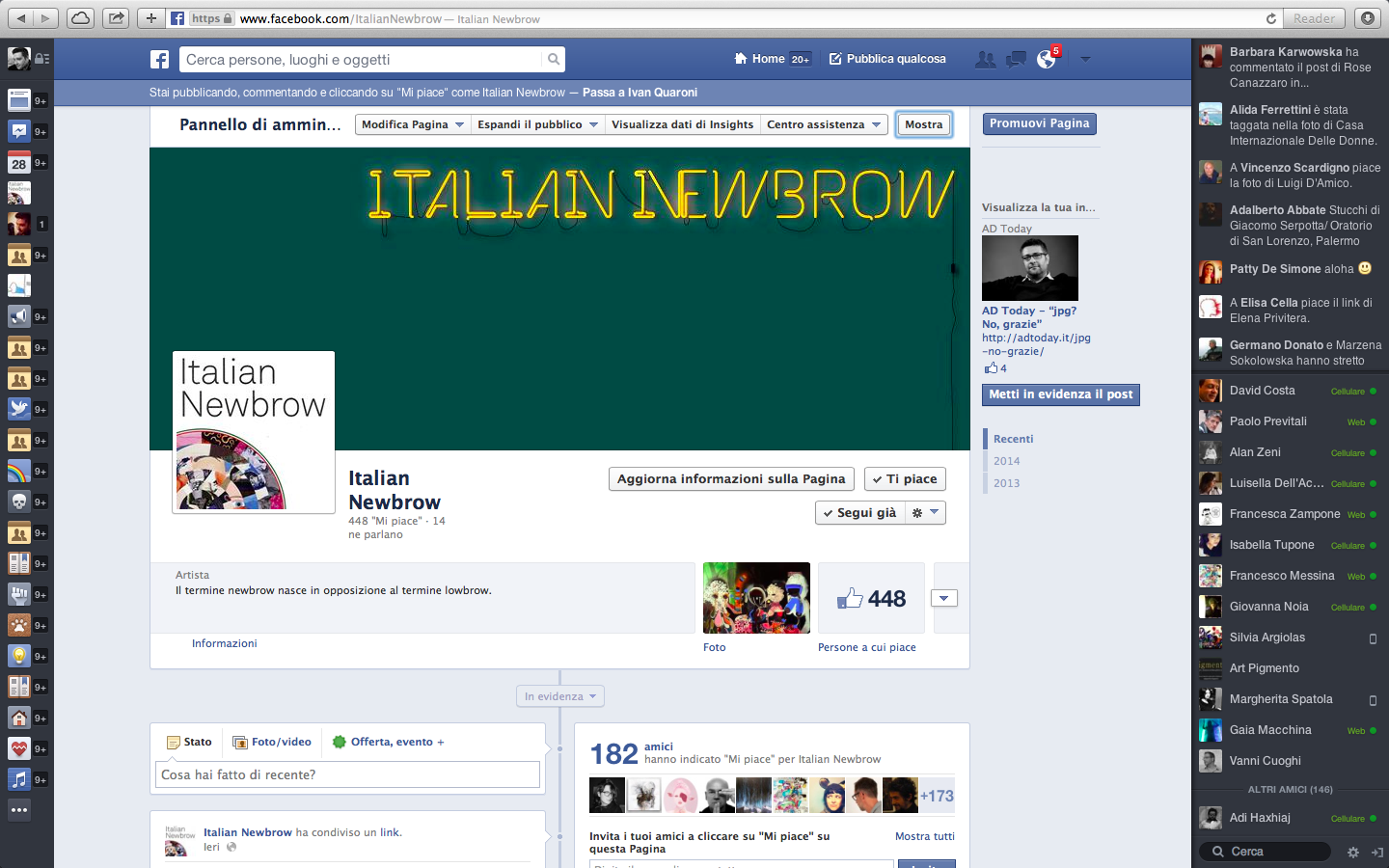Click 'Metti in evidenza il post' button
1389x868 pixels.
coord(1060,394)
